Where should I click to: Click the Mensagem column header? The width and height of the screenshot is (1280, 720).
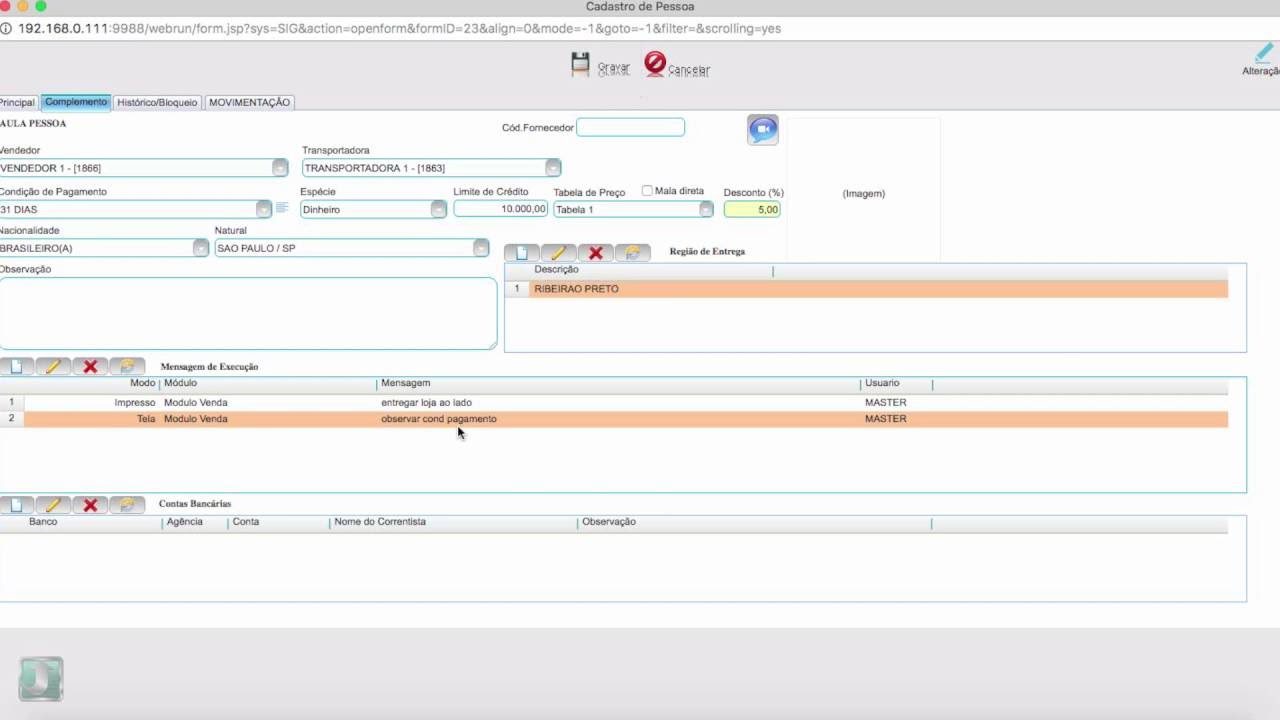(406, 383)
